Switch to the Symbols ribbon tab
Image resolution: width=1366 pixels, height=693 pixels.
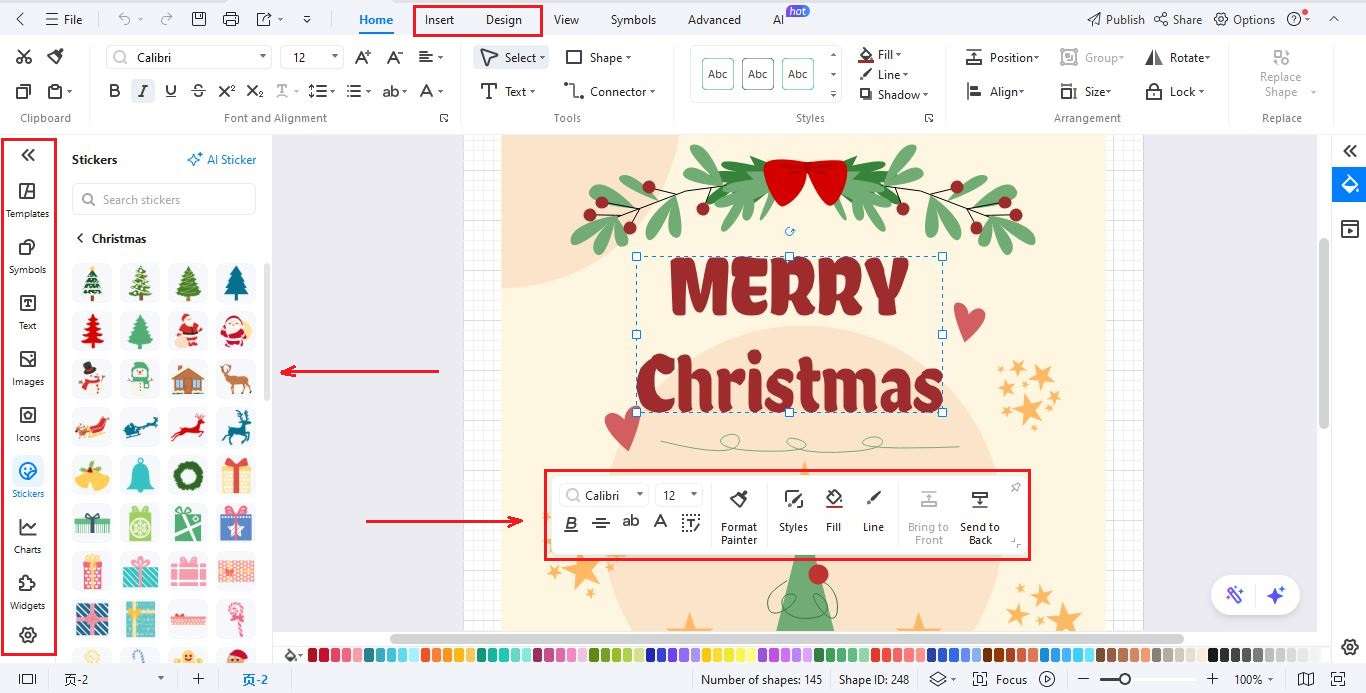(x=633, y=19)
